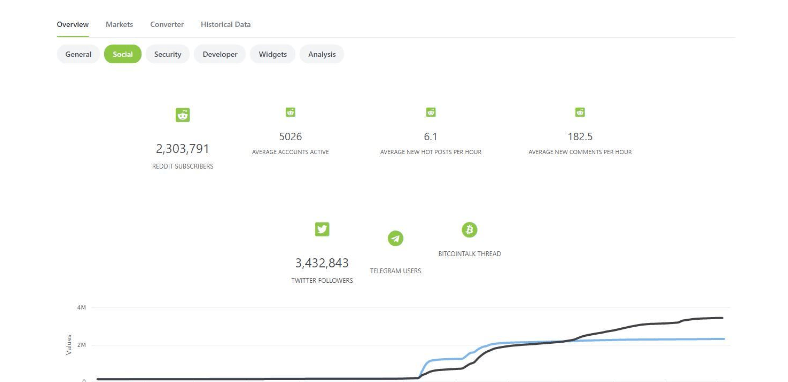Open the Overview tab
Image resolution: width=788 pixels, height=382 pixels.
tap(72, 24)
